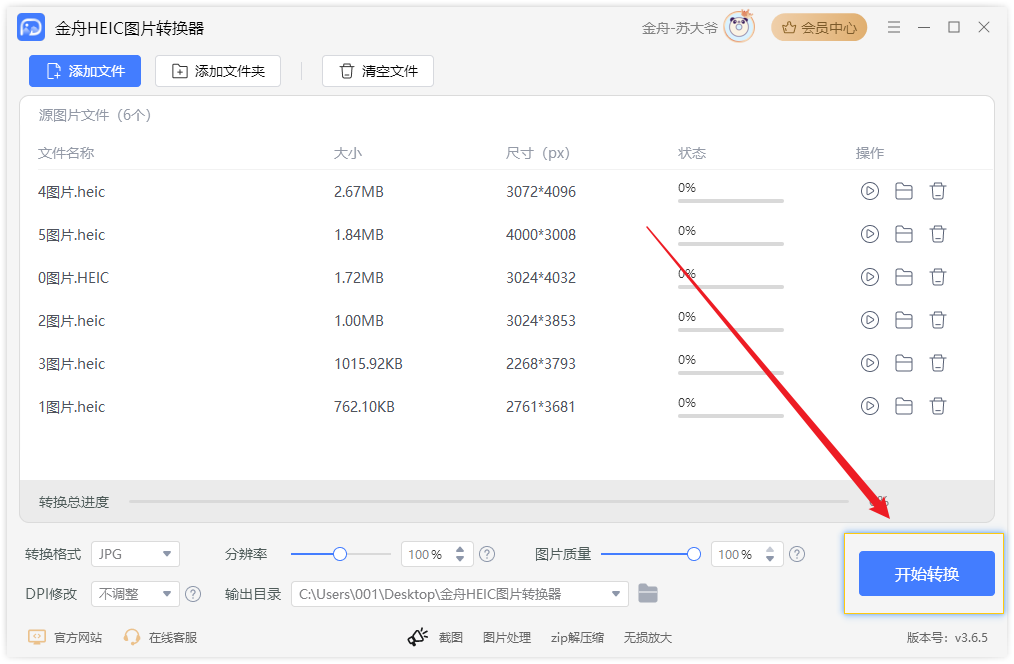Click the trash icon for 1图片.heic
Screen dimensions: 1014x664
[938, 406]
